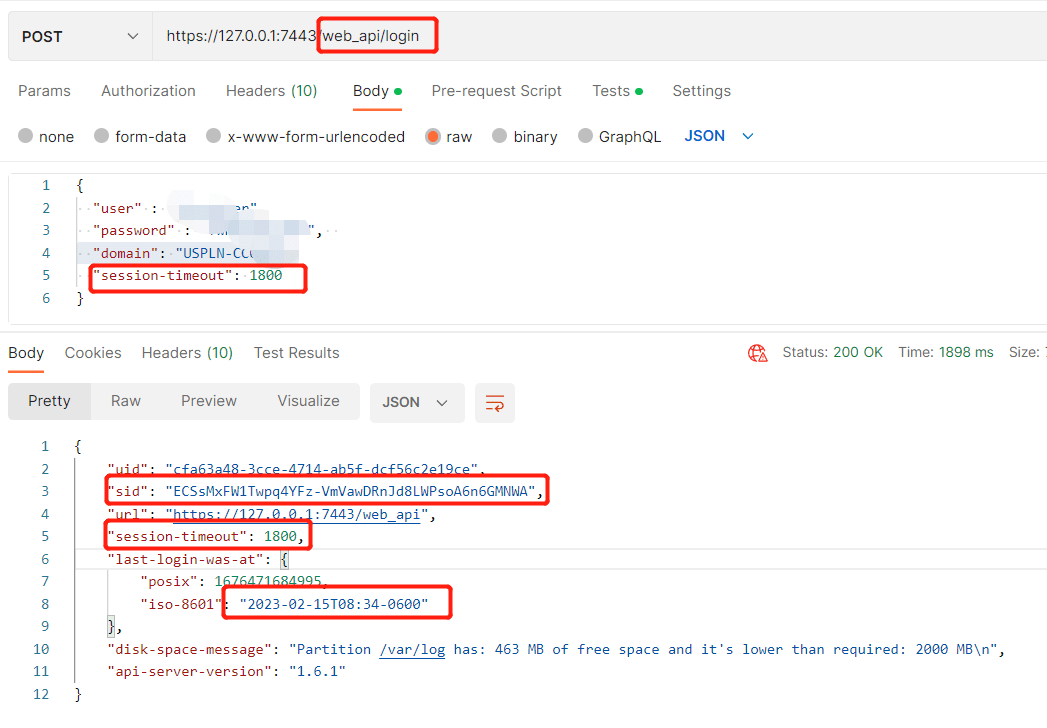Viewport: 1047px width, 728px height.
Task: Click the /var/log link in disk-space-message
Action: [412, 649]
